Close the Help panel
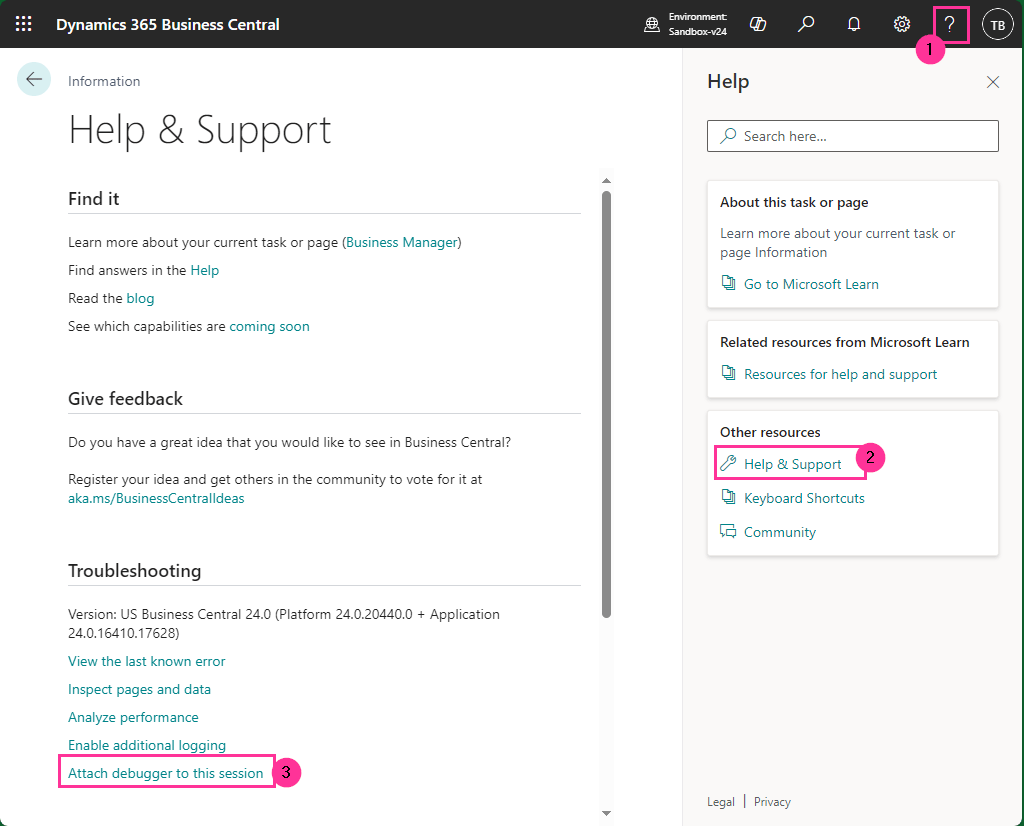Image resolution: width=1024 pixels, height=826 pixels. (x=992, y=82)
